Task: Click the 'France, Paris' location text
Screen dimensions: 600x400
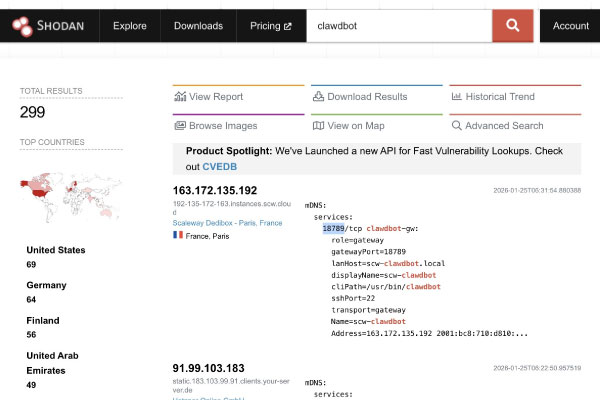Action: click(207, 236)
